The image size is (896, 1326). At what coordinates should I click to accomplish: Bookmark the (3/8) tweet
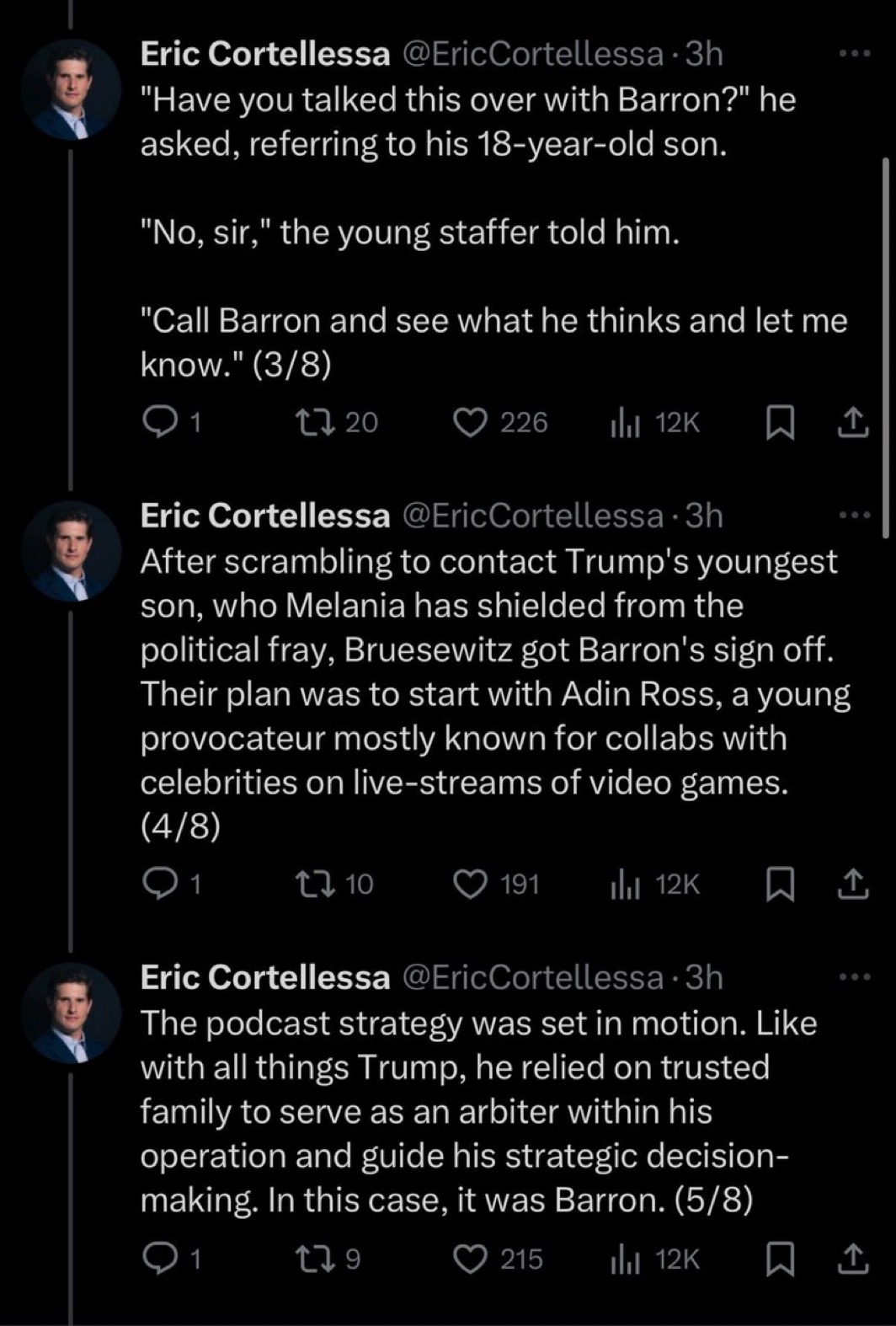click(780, 422)
